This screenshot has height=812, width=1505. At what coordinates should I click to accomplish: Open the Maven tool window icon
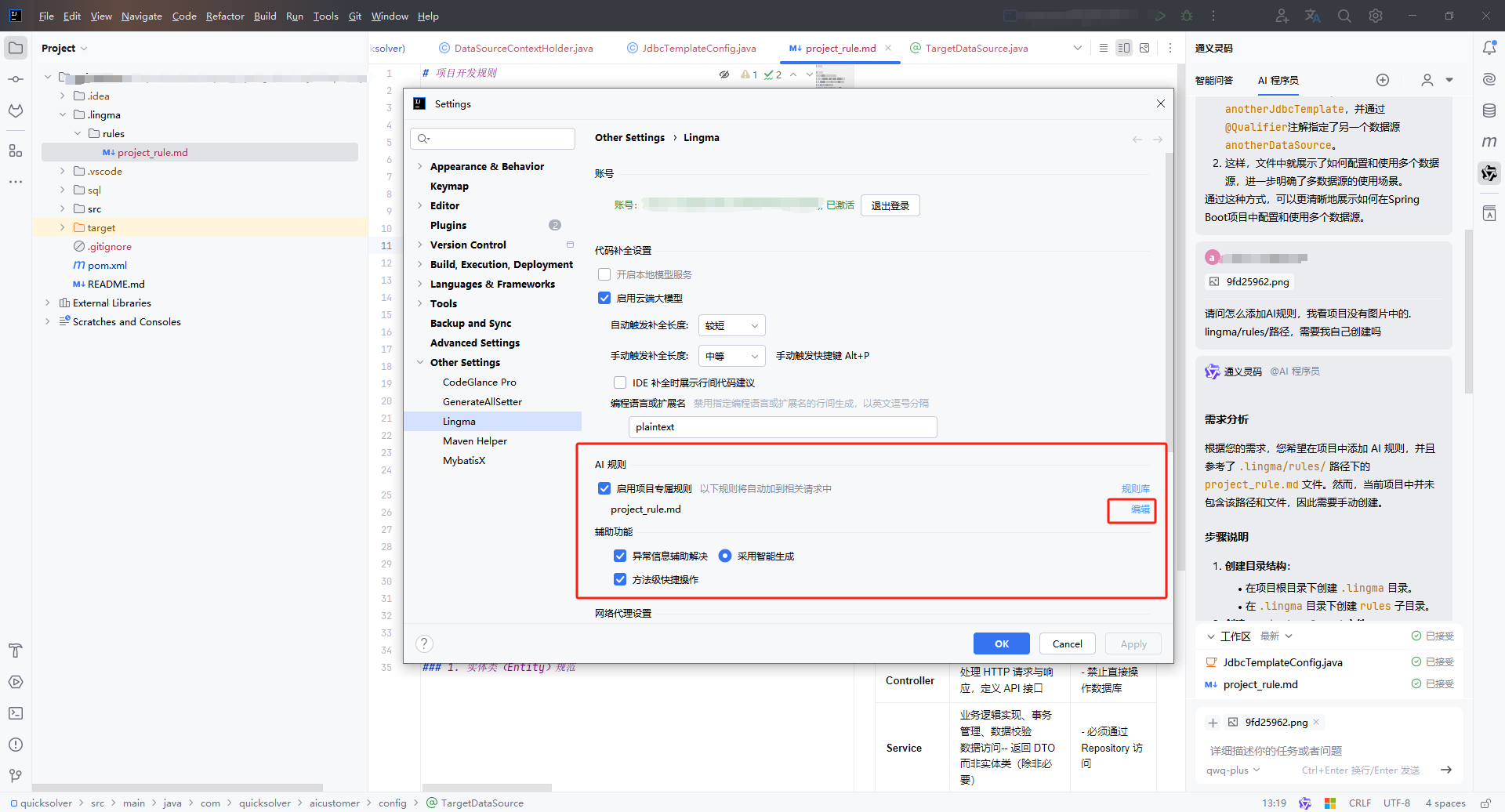coord(1489,142)
